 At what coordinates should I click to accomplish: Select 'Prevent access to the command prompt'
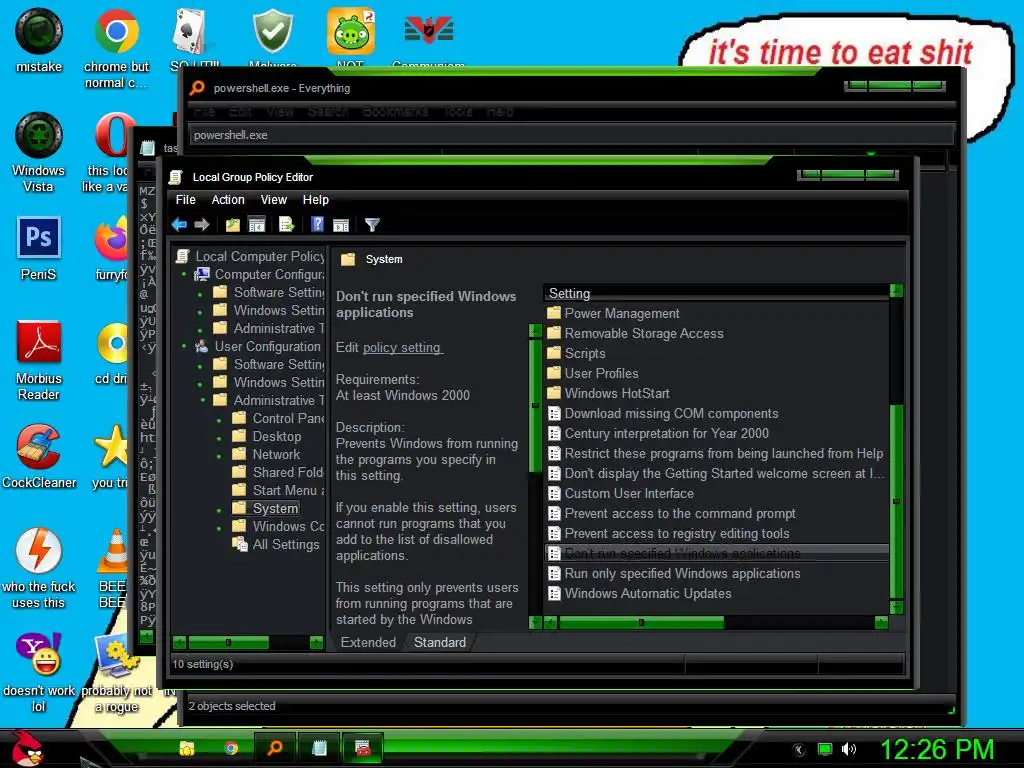pyautogui.click(x=680, y=513)
